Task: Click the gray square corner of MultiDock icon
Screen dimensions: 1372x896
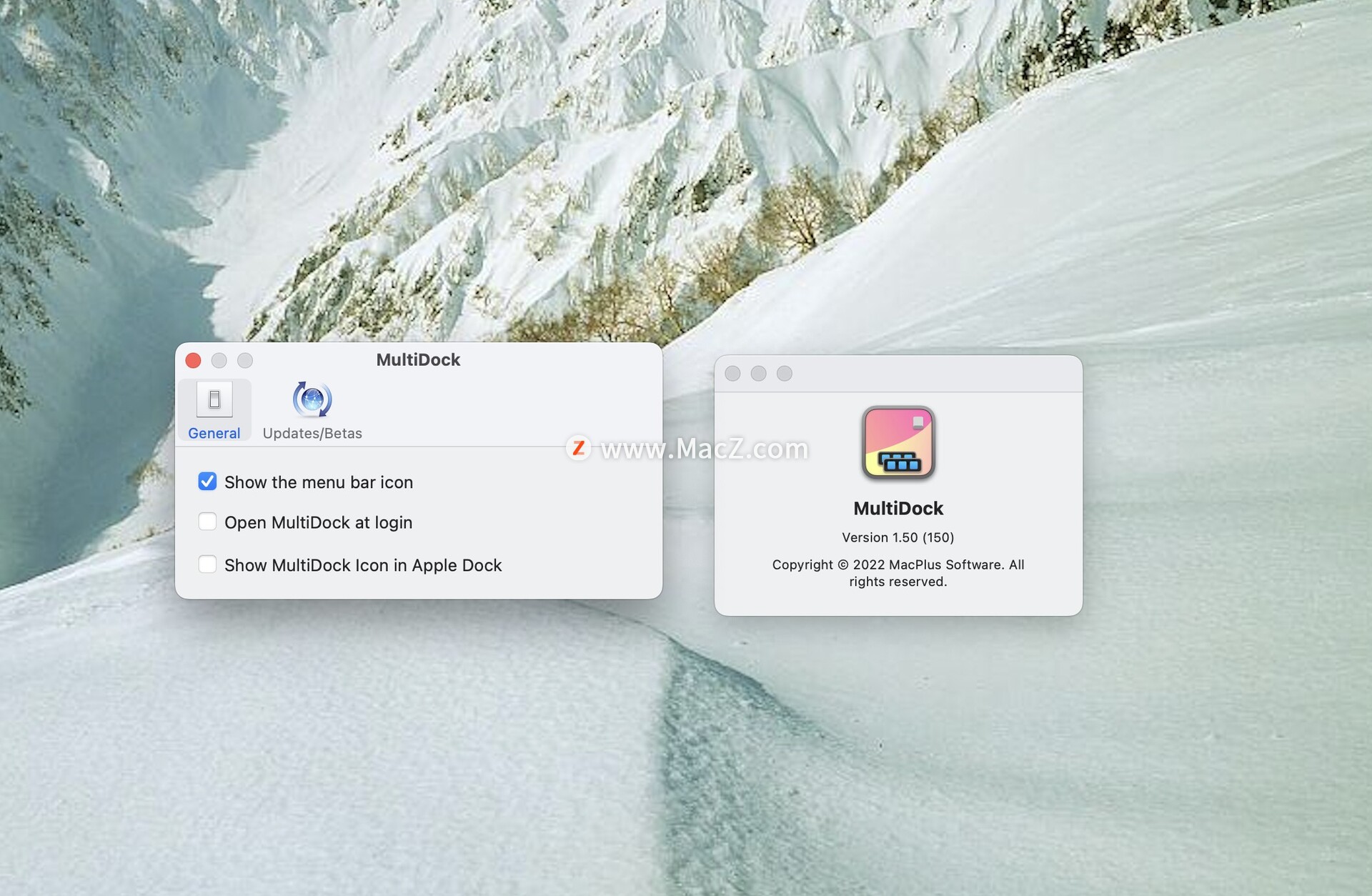Action: [919, 423]
